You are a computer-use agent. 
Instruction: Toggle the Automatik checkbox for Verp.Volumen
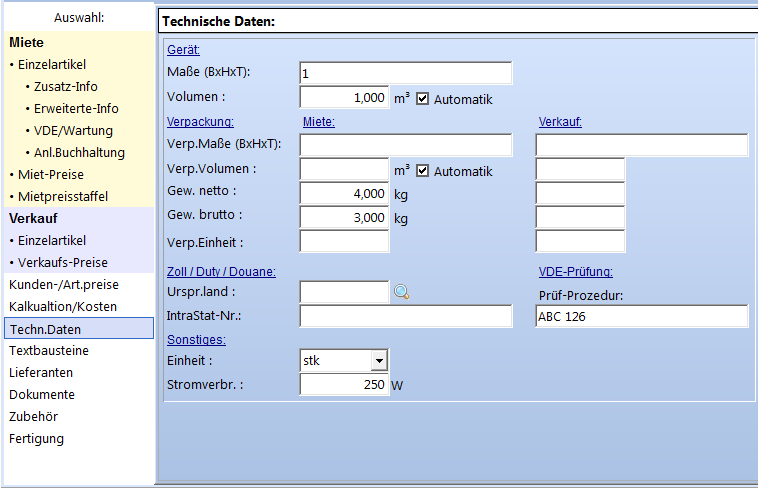click(423, 171)
